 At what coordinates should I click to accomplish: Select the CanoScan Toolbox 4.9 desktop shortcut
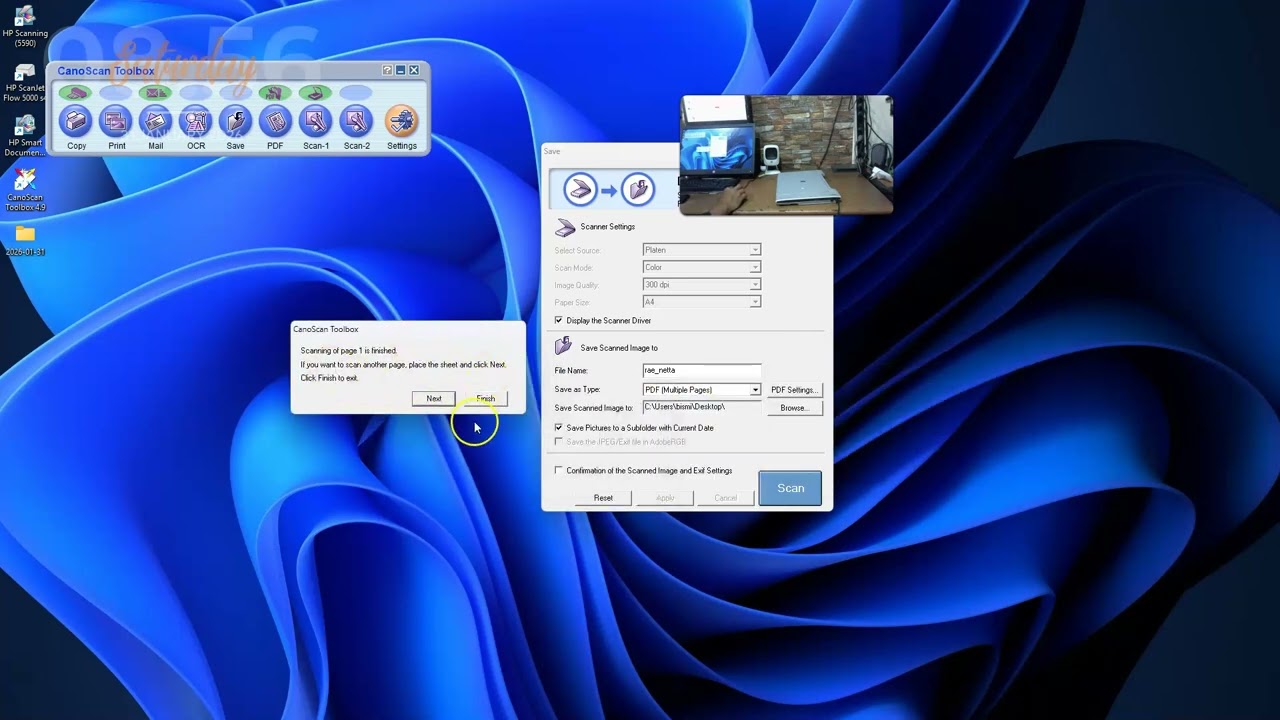coord(25,190)
